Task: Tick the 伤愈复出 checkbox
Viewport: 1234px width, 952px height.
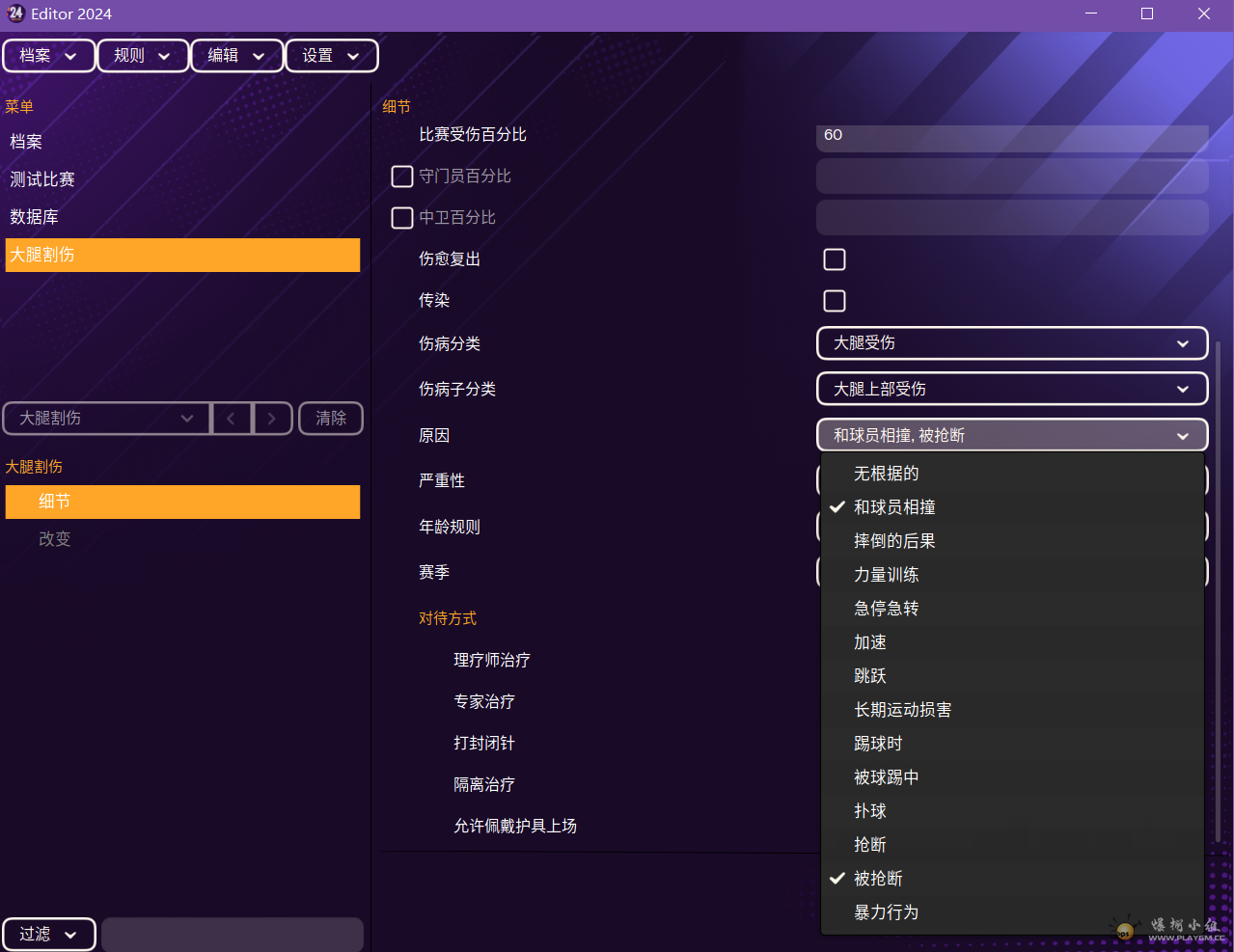Action: 835,259
